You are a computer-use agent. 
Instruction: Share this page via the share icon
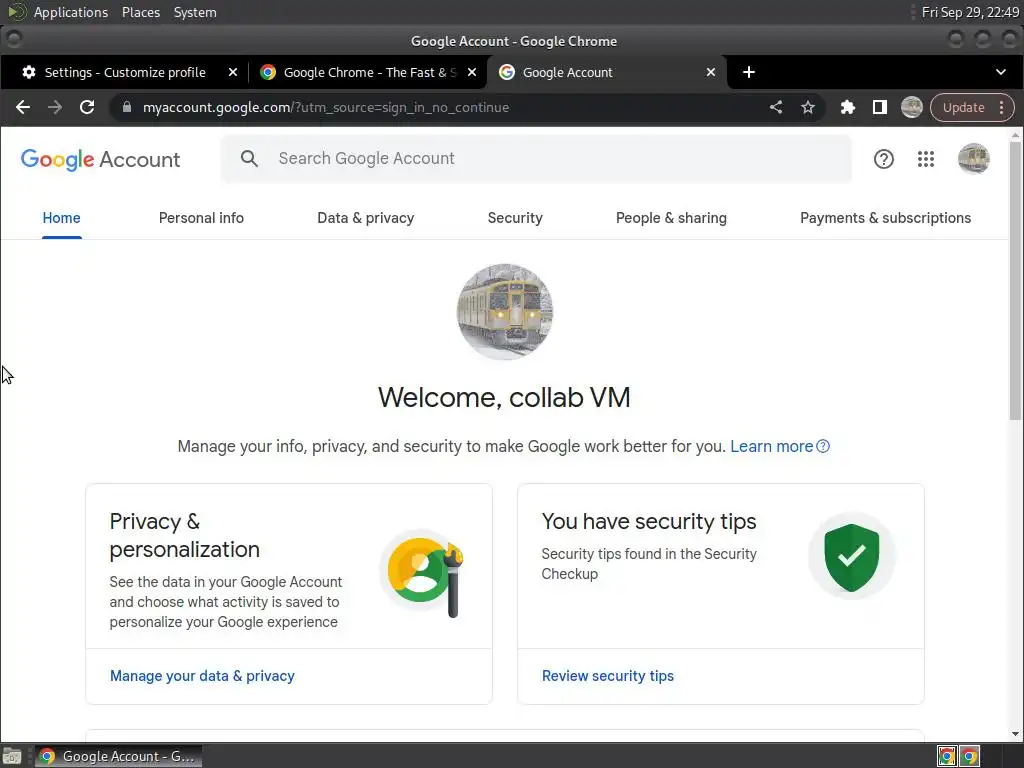(776, 107)
